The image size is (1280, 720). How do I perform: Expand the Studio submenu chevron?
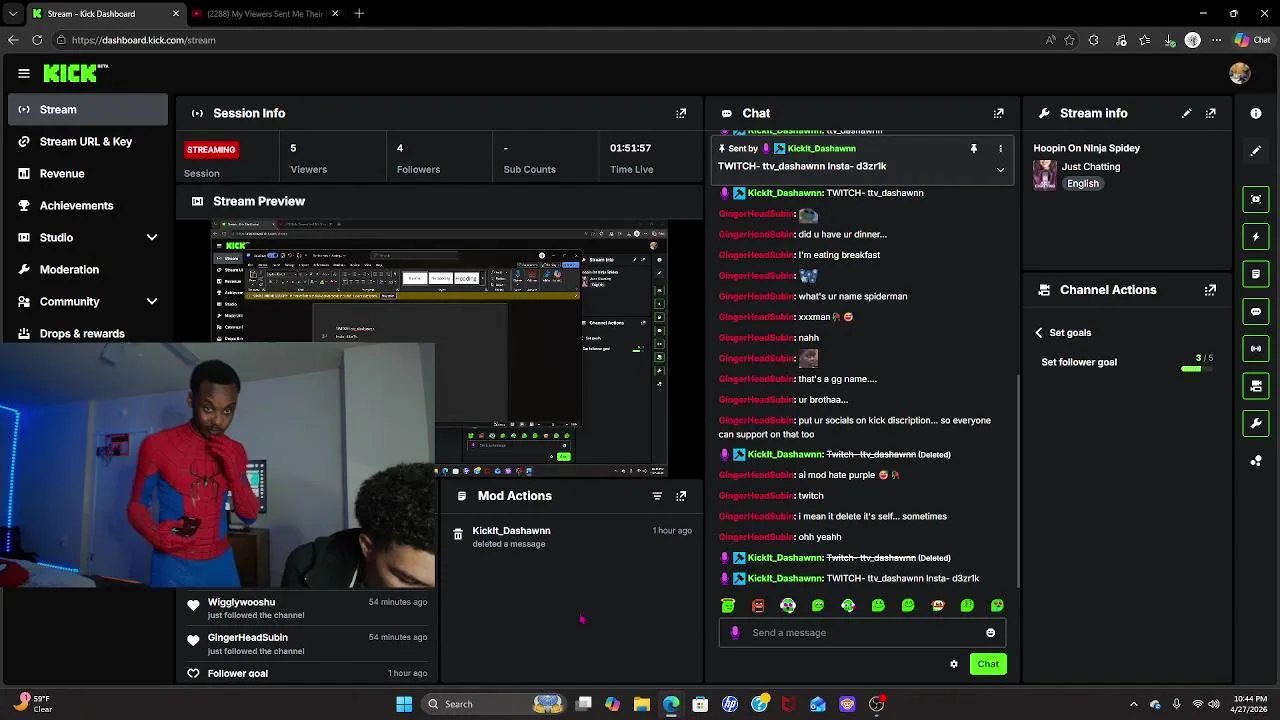pyautogui.click(x=152, y=237)
